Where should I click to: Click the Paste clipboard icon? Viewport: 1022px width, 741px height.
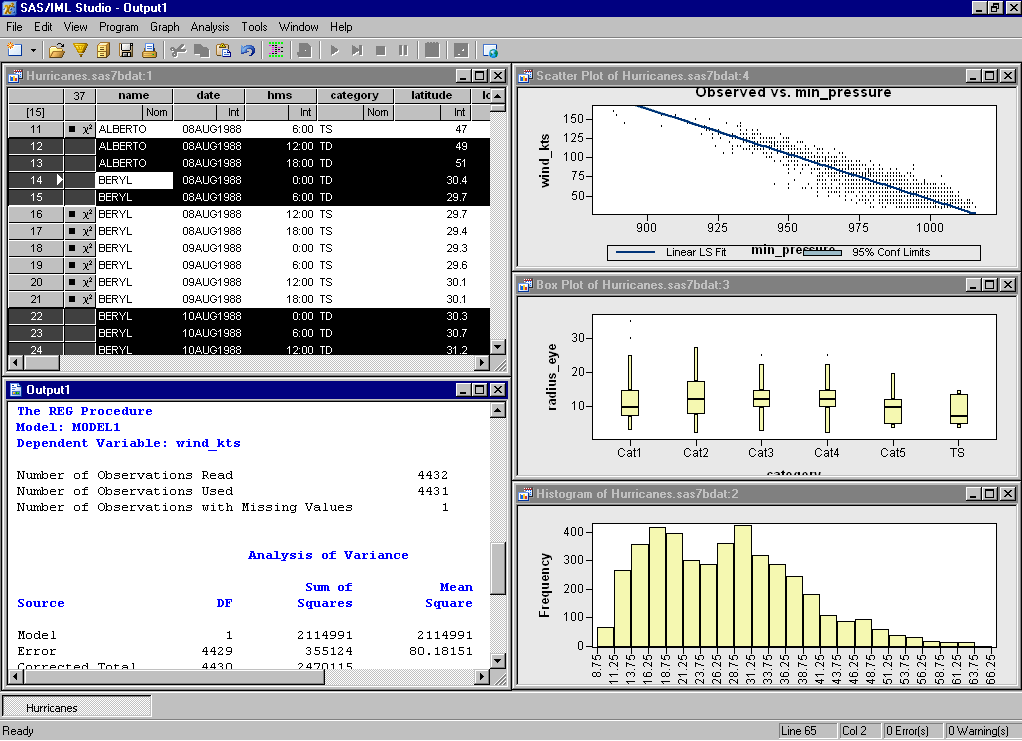point(224,50)
